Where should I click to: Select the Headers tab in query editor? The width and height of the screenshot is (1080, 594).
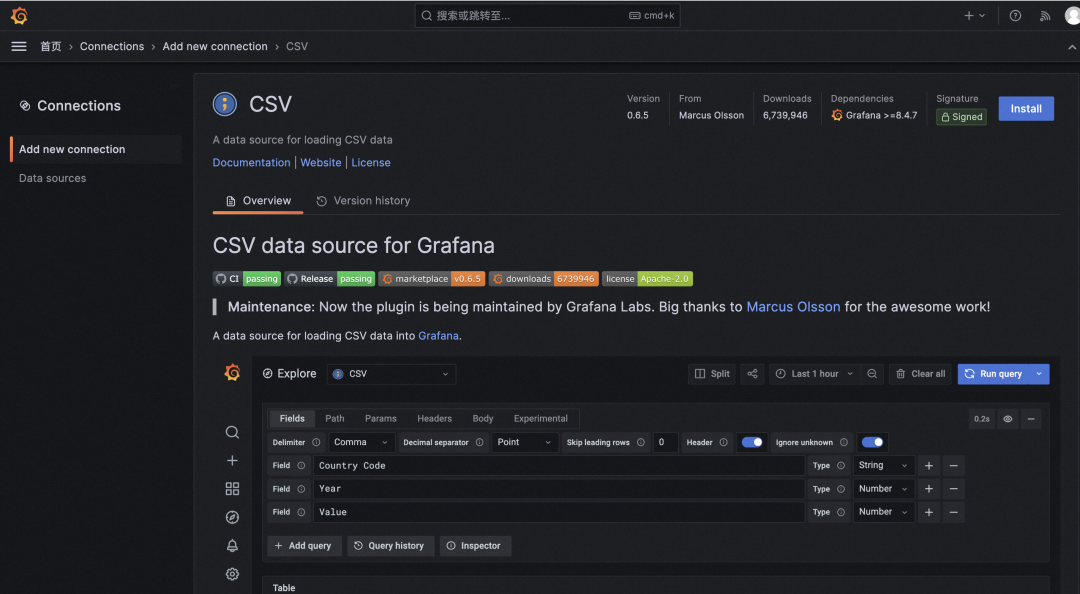(x=434, y=418)
